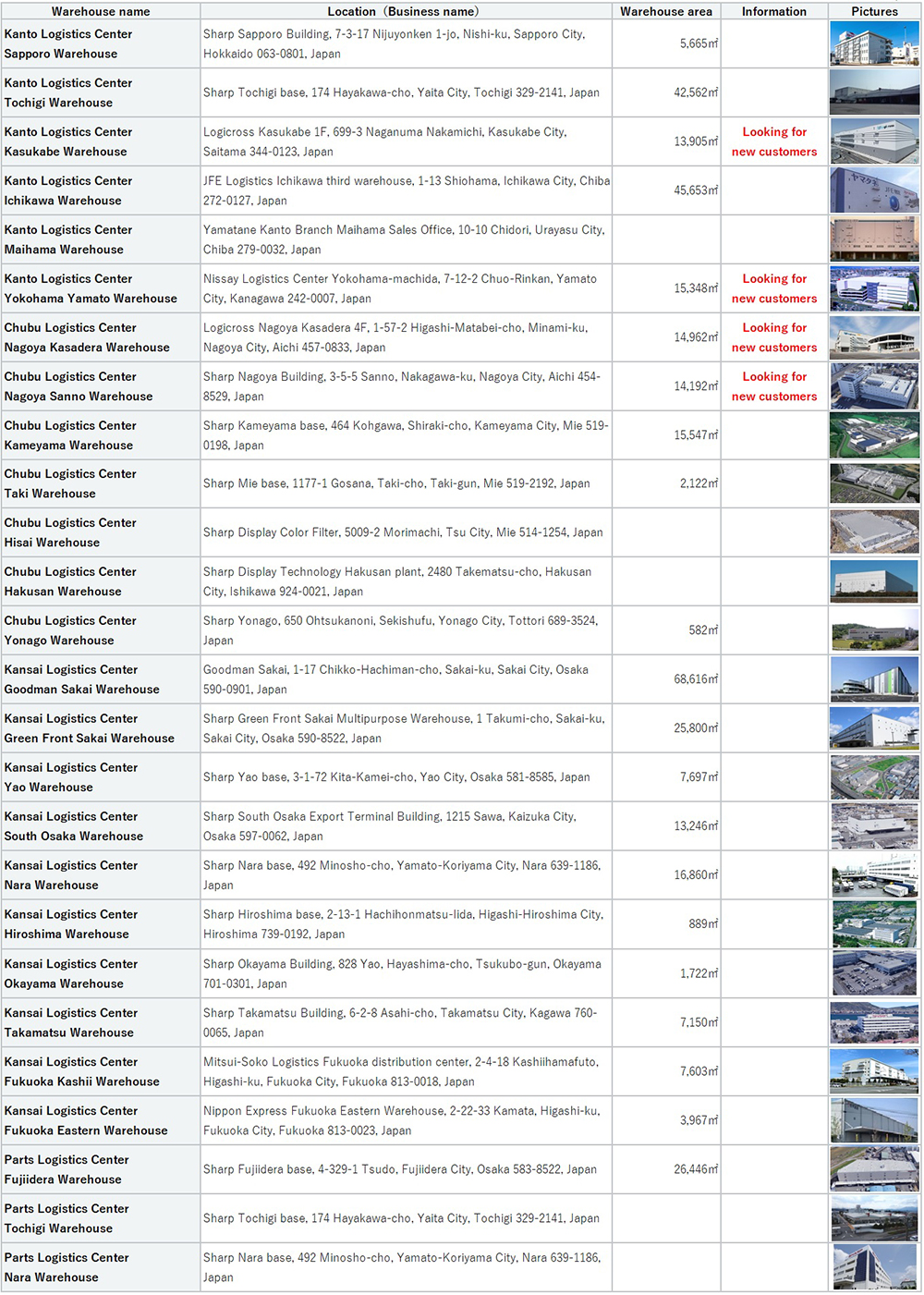This screenshot has width=924, height=1295.
Task: Click the 5,665㎡ area value
Action: [x=699, y=43]
